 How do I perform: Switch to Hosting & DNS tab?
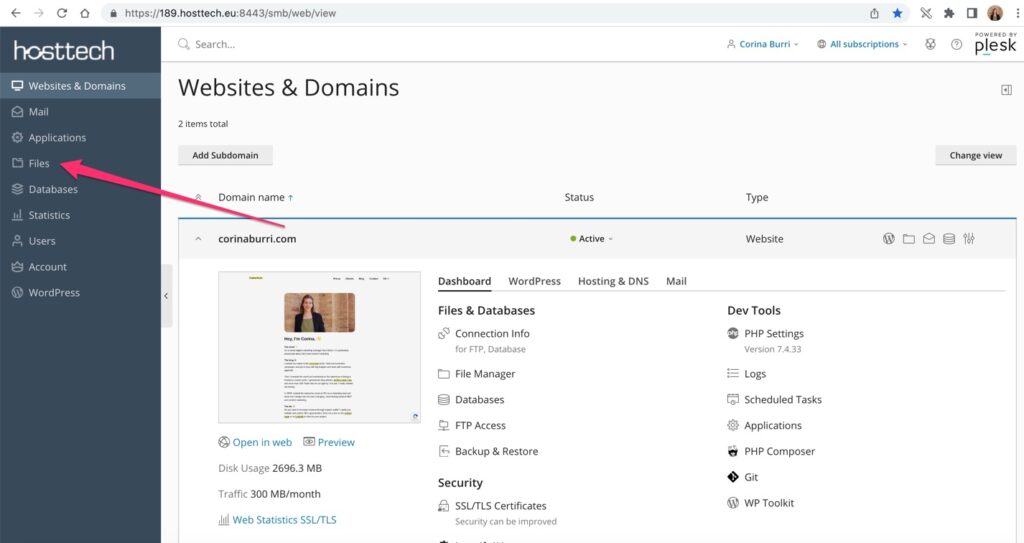tap(613, 281)
